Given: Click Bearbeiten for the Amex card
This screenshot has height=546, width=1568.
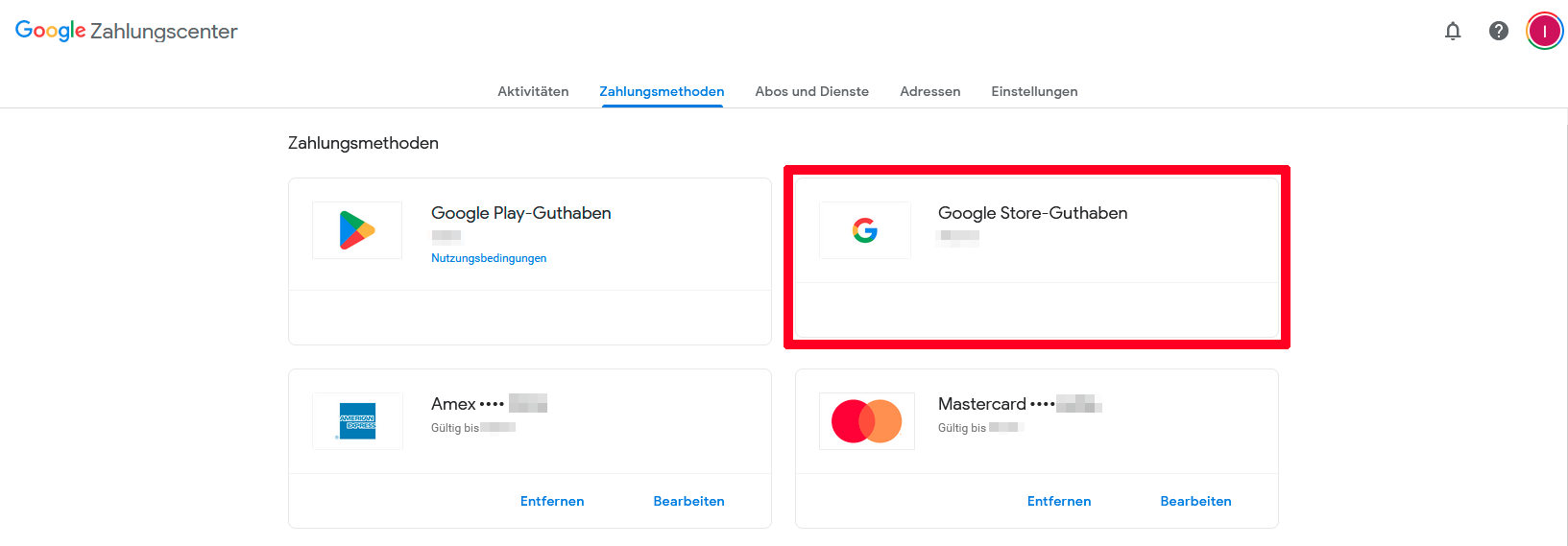Looking at the screenshot, I should pos(688,501).
